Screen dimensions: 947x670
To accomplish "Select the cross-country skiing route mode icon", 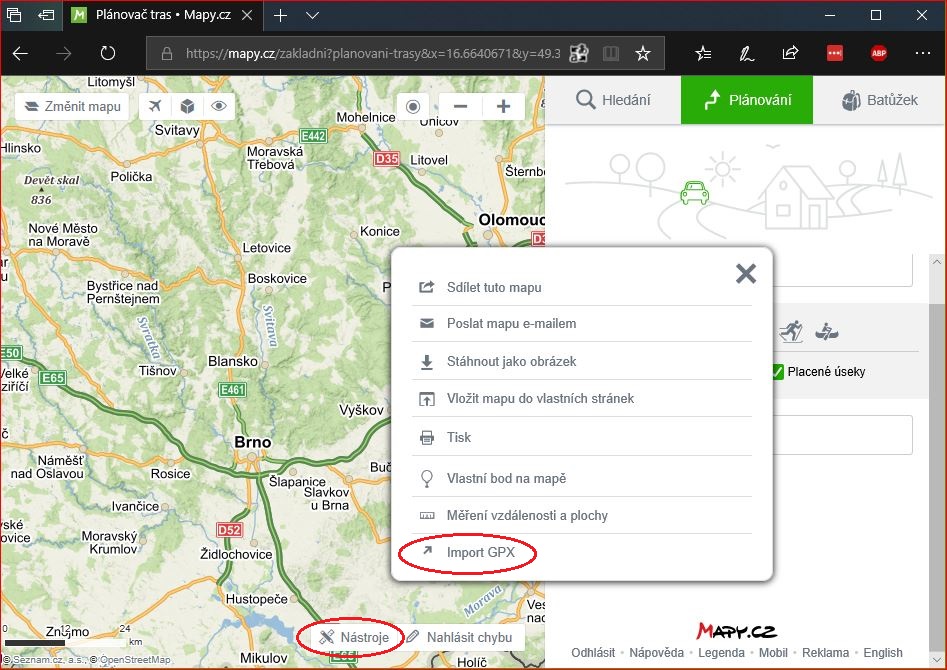I will point(792,331).
